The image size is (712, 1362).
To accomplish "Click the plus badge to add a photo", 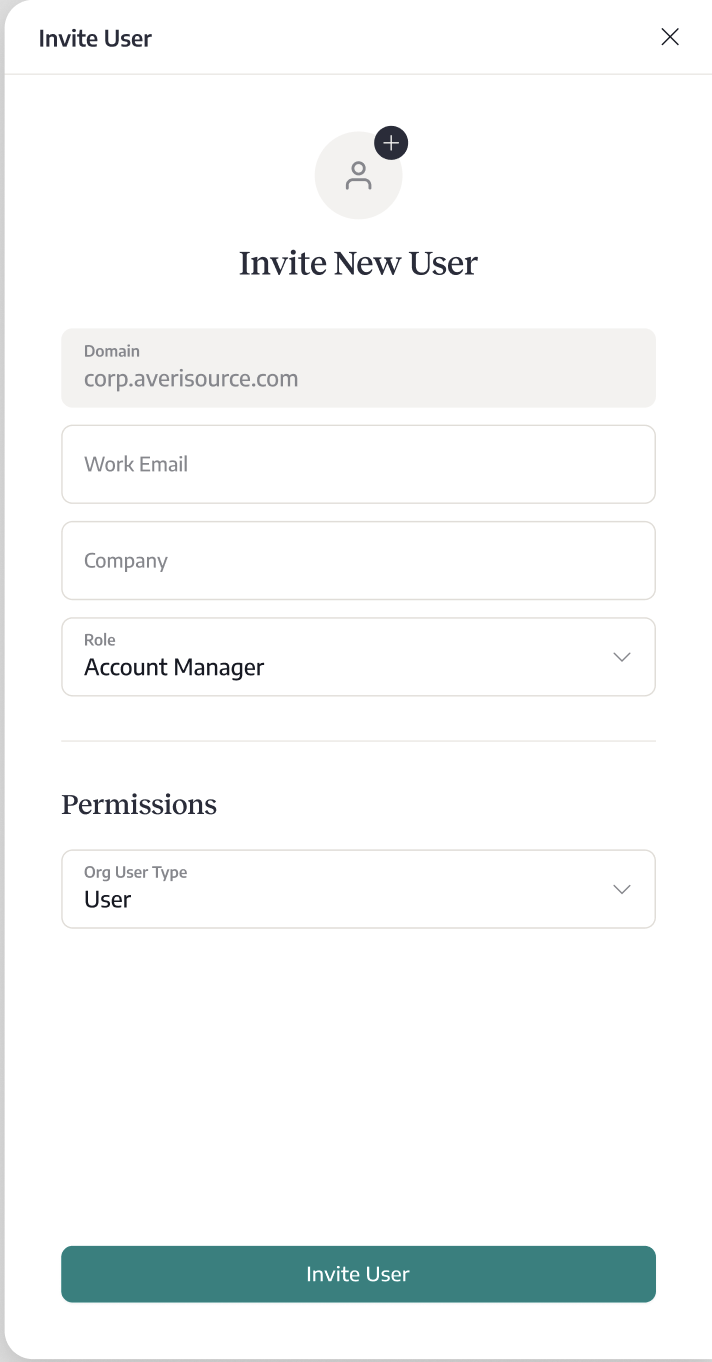I will pyautogui.click(x=391, y=143).
